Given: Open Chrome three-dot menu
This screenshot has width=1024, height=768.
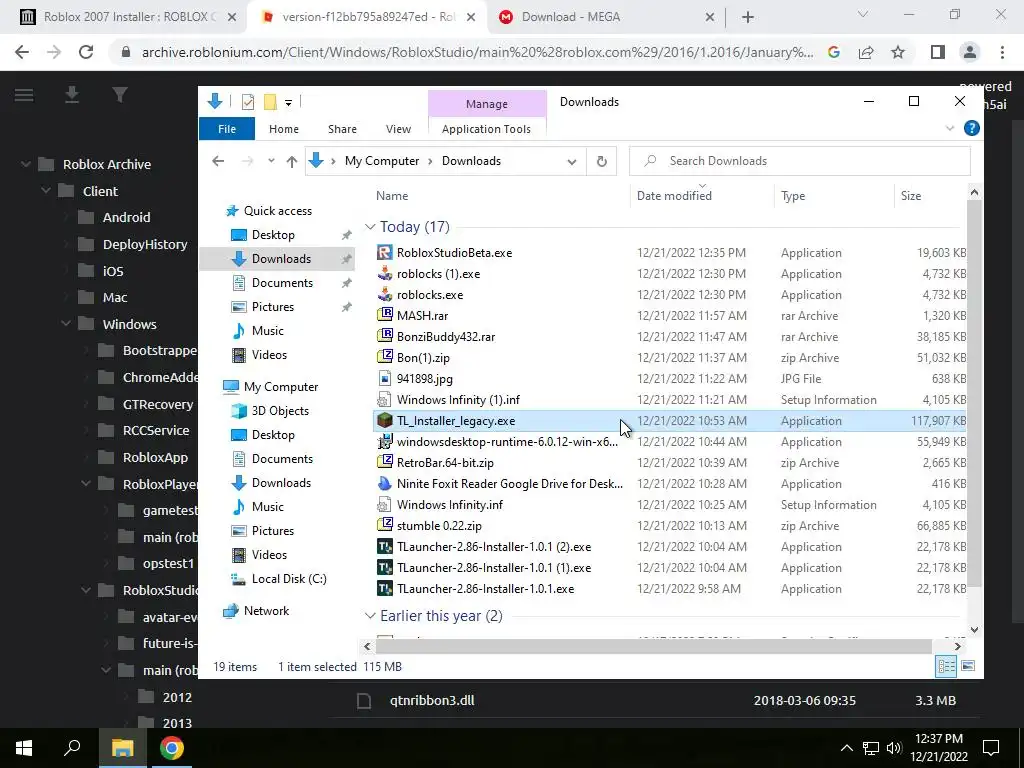Looking at the screenshot, I should pyautogui.click(x=1002, y=52).
